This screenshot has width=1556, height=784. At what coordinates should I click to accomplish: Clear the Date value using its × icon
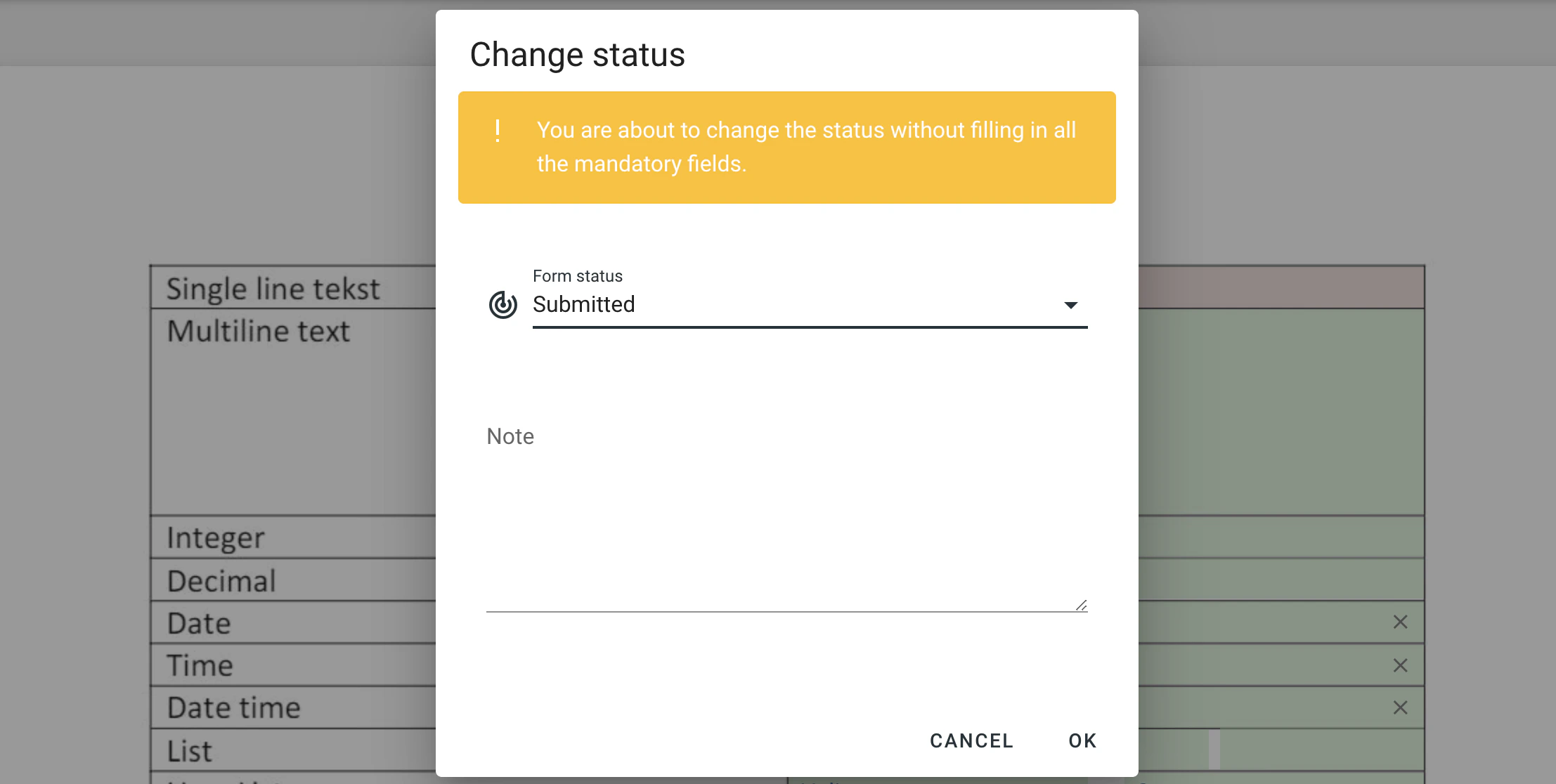pyautogui.click(x=1399, y=622)
